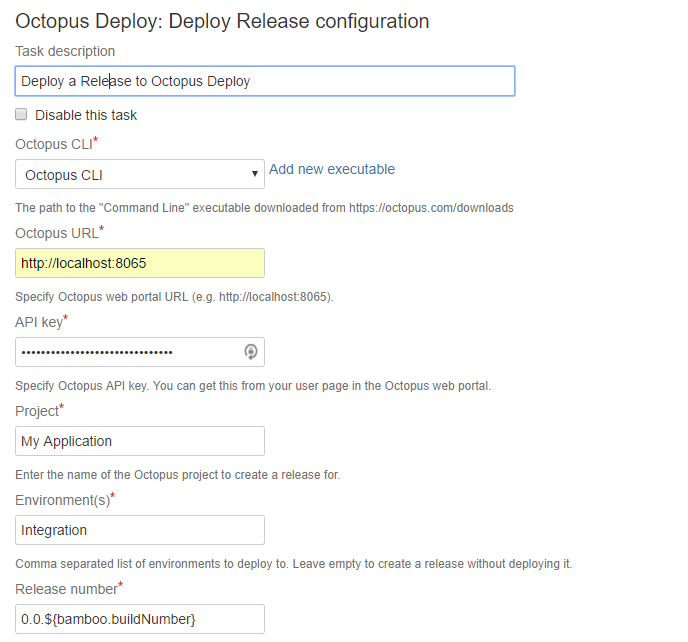Viewport: 688px width, 642px height.
Task: Click into the Octopus URL field
Action: [x=140, y=263]
